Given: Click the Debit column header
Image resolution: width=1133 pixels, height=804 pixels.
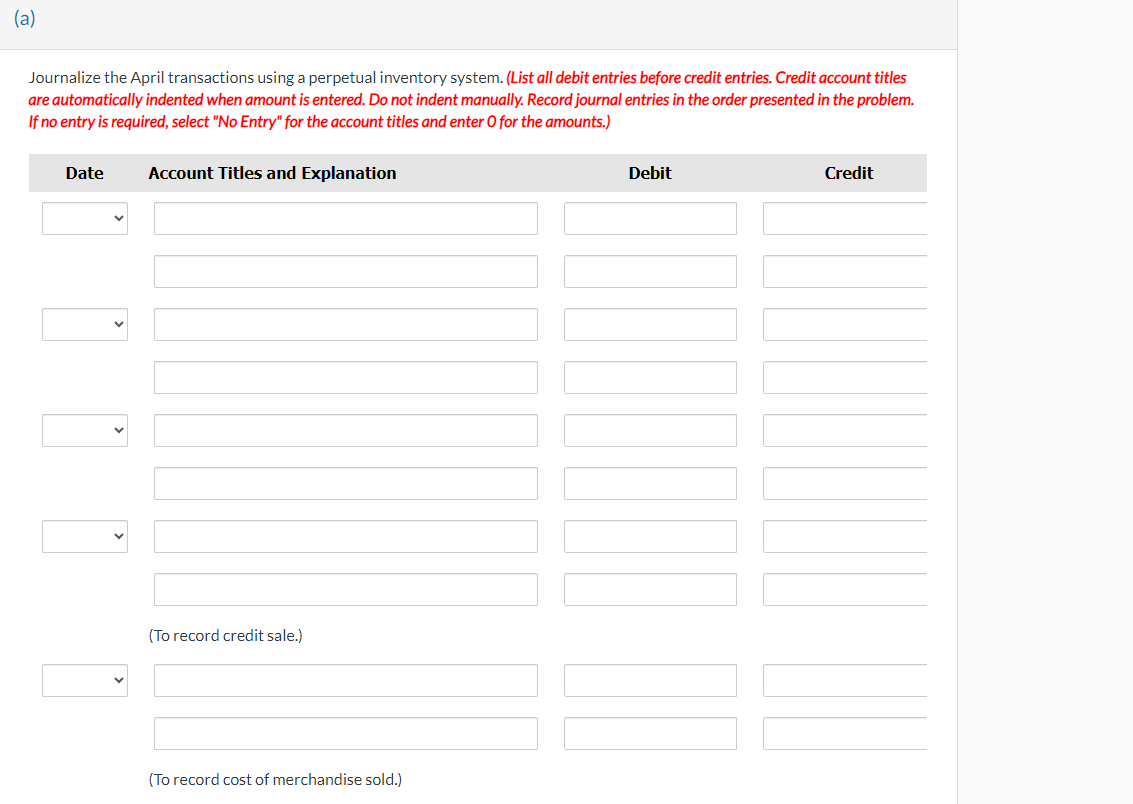Looking at the screenshot, I should pos(649,172).
